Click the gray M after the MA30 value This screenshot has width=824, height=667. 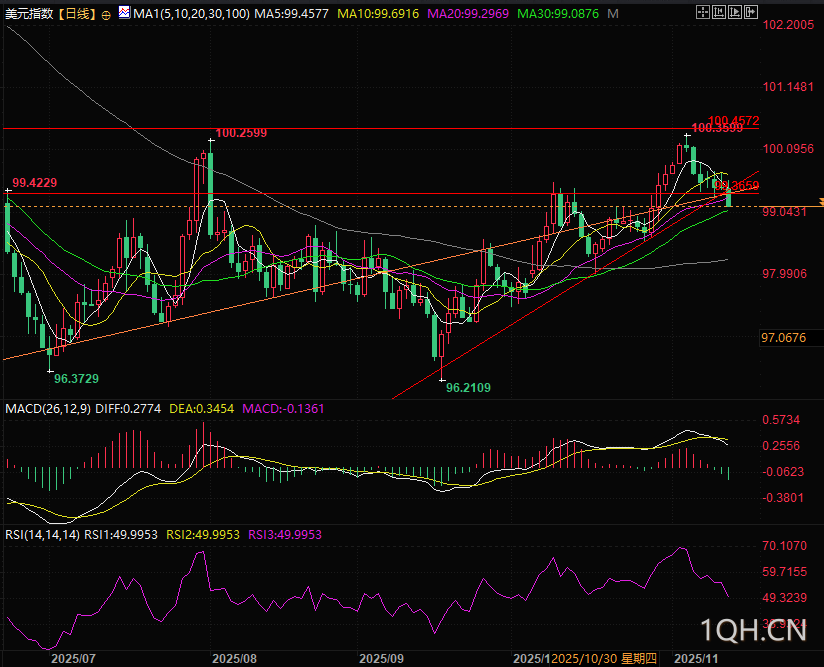point(612,15)
